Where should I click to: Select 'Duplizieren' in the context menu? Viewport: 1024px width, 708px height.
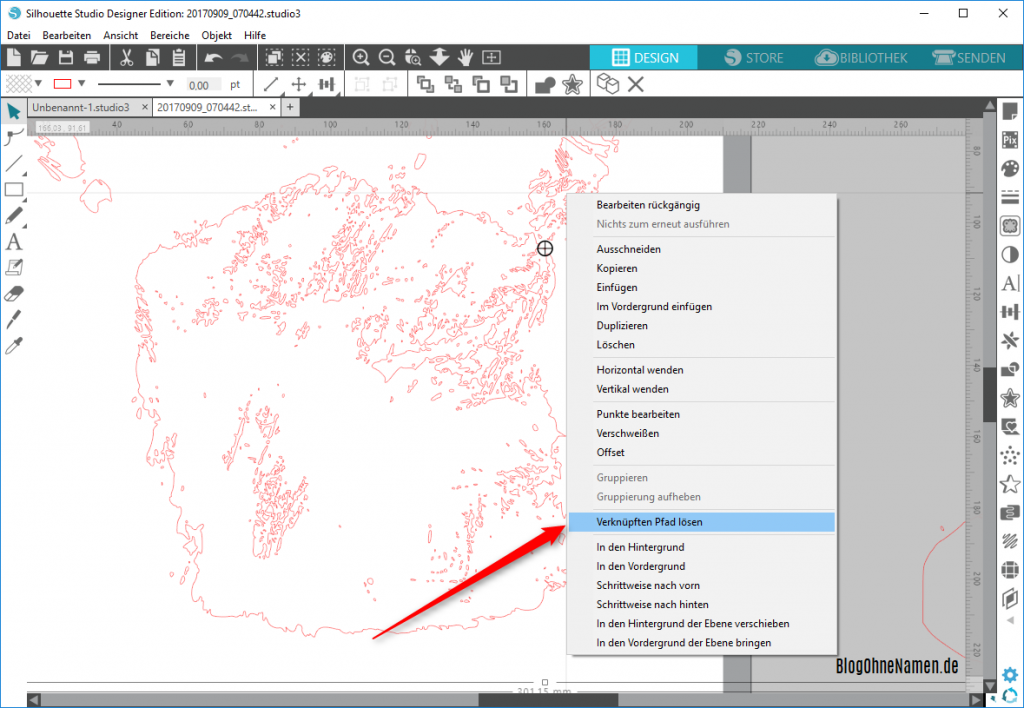pyautogui.click(x=622, y=326)
